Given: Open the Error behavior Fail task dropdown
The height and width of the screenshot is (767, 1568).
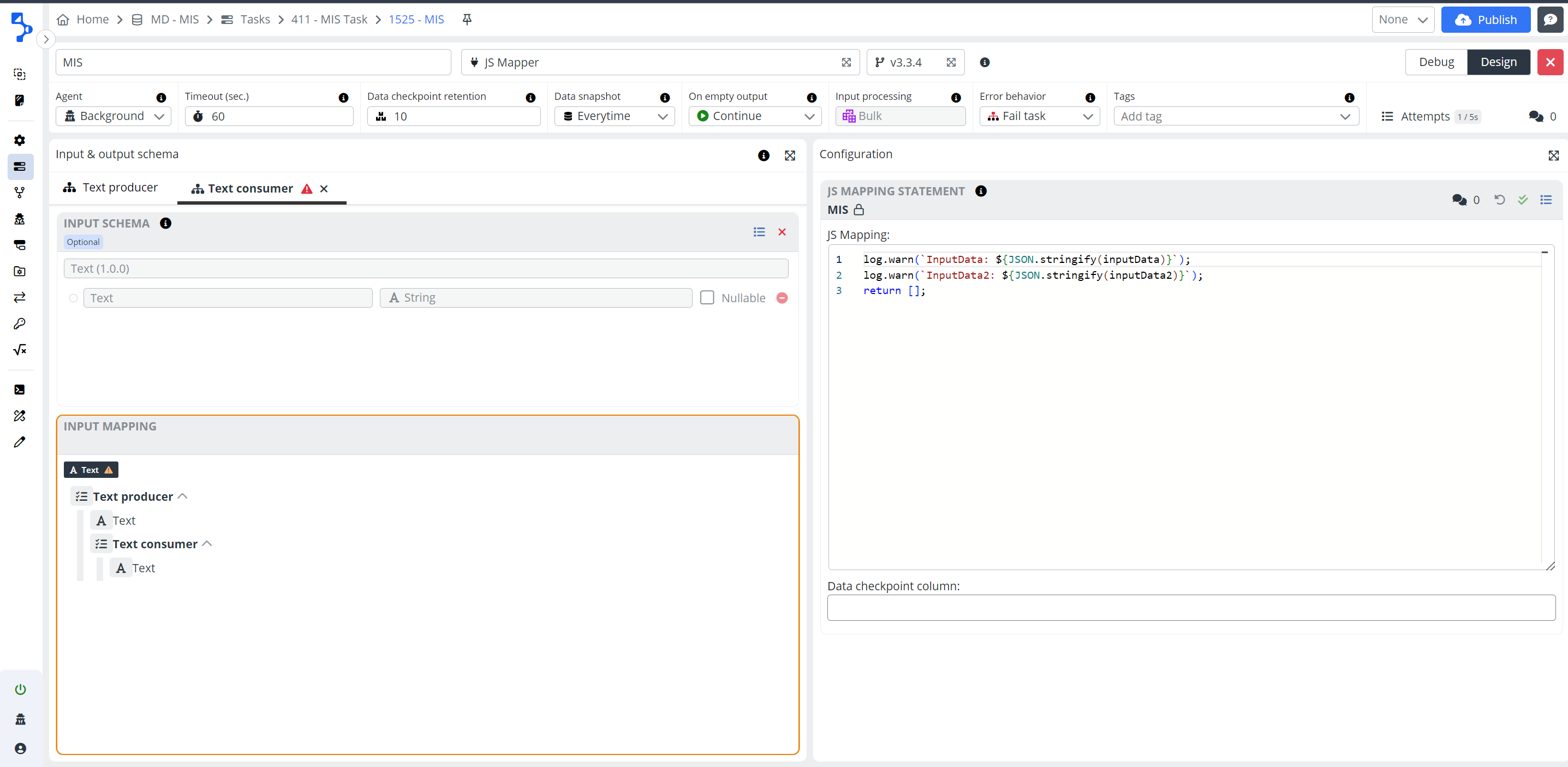Looking at the screenshot, I should (1039, 116).
